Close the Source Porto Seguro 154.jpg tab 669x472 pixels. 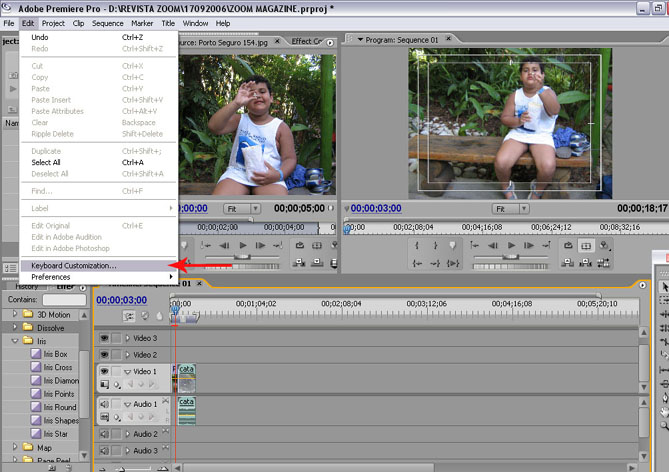point(277,41)
